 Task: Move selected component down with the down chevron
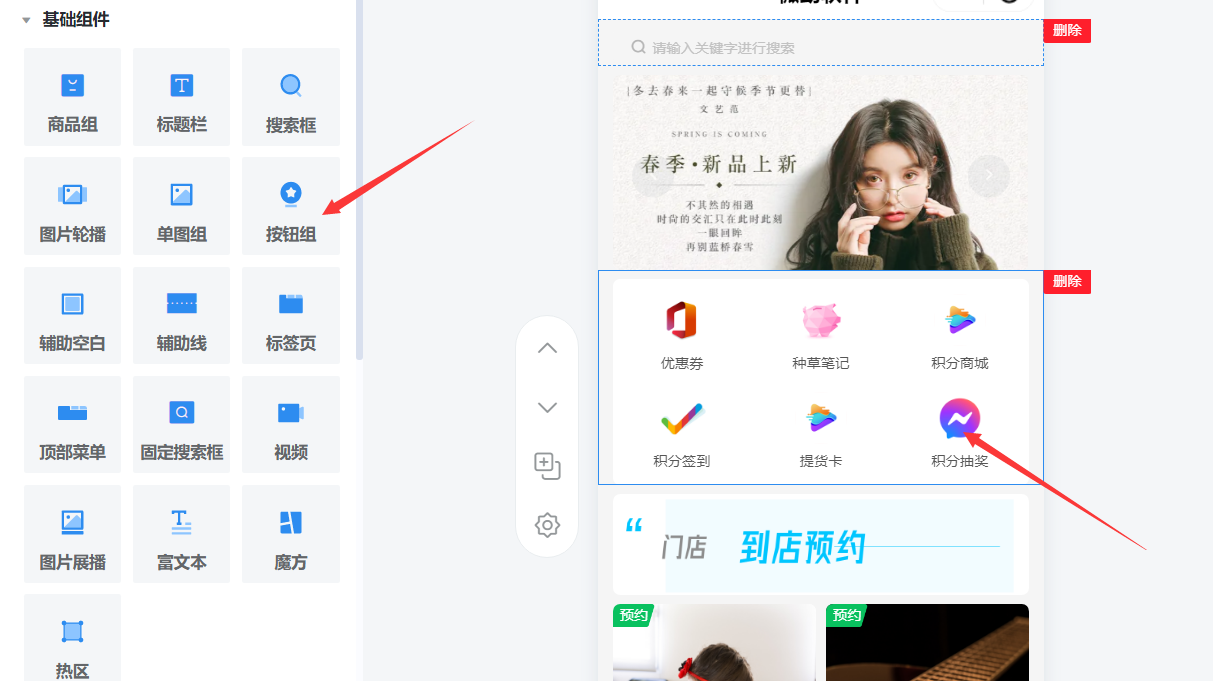click(547, 407)
